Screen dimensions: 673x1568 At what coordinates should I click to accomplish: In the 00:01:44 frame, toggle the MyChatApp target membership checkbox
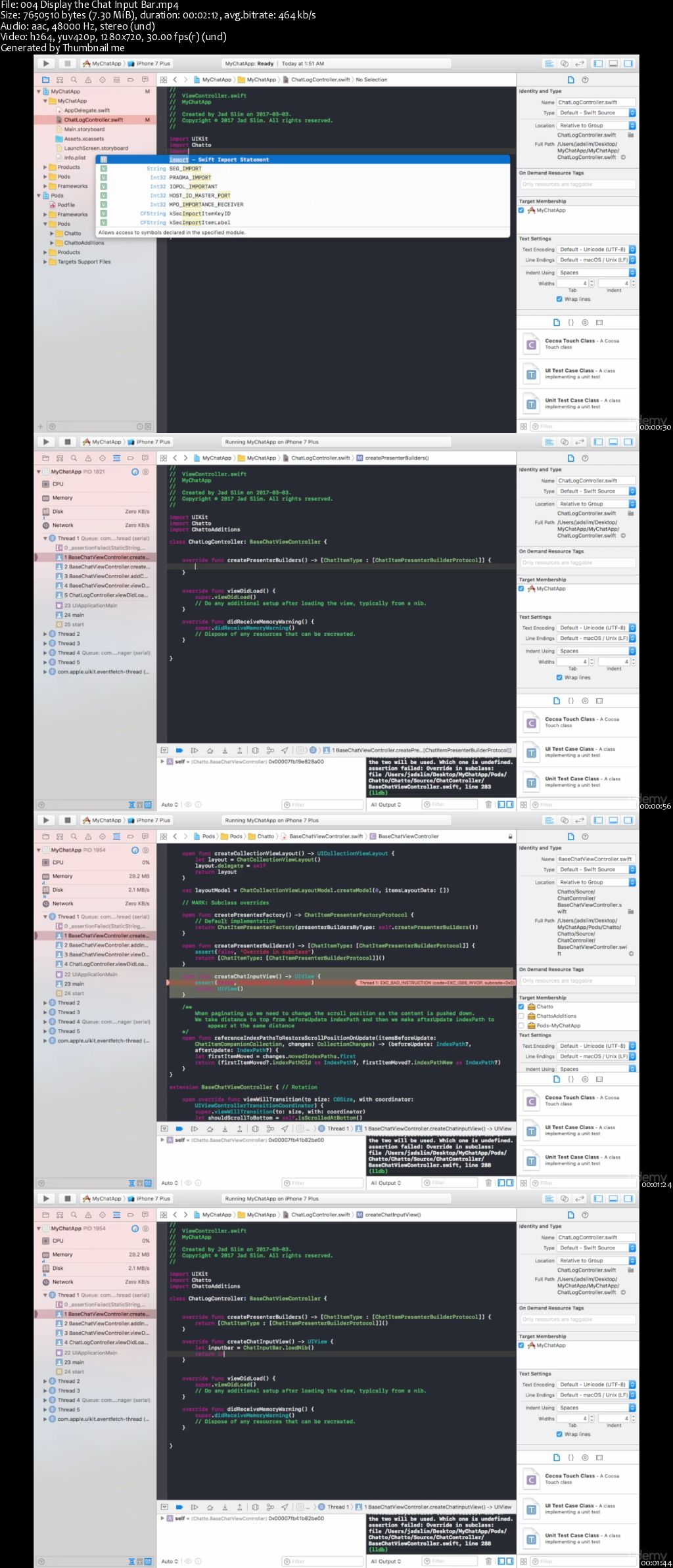tap(521, 1345)
